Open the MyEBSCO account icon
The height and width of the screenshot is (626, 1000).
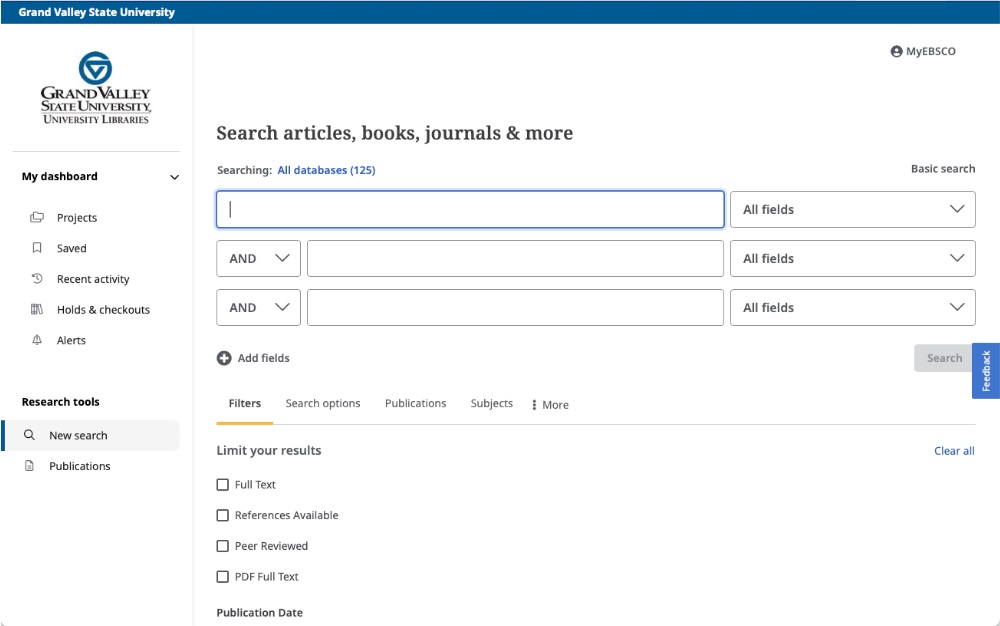(895, 51)
